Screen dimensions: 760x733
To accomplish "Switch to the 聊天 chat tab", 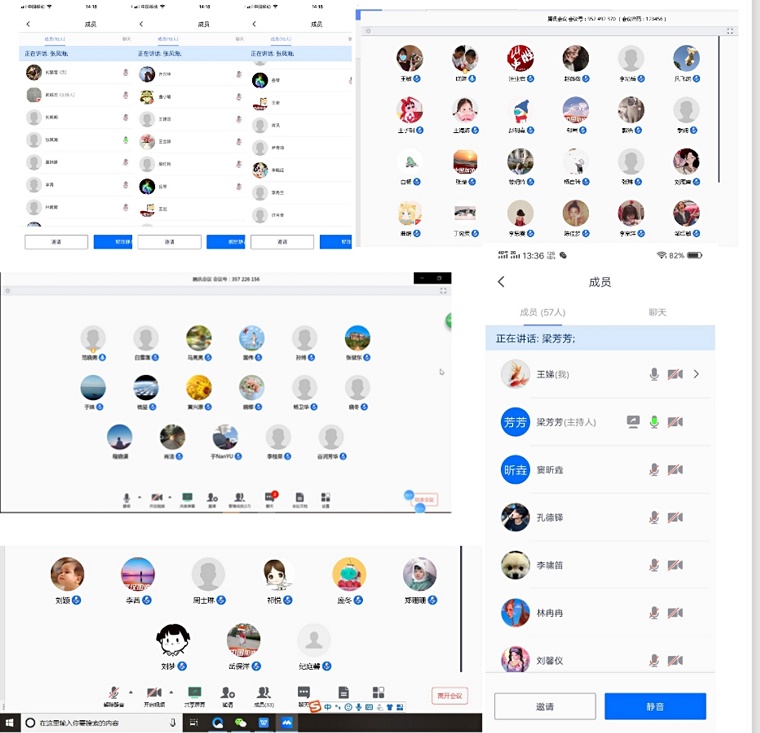I will [x=657, y=312].
